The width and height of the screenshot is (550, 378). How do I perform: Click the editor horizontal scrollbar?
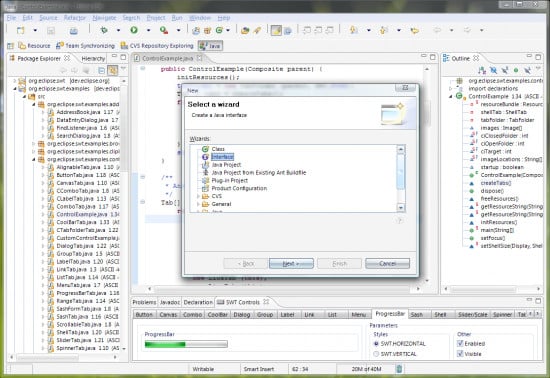[283, 289]
